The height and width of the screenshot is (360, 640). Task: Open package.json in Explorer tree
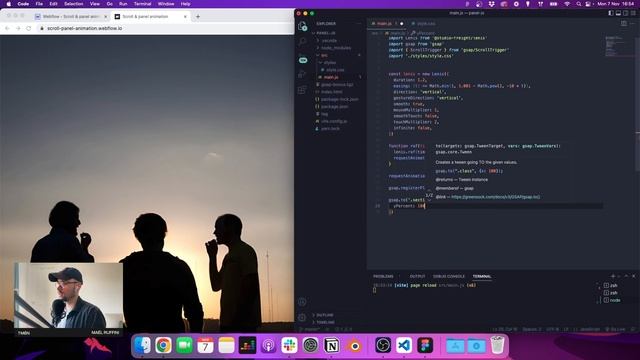[x=334, y=107]
